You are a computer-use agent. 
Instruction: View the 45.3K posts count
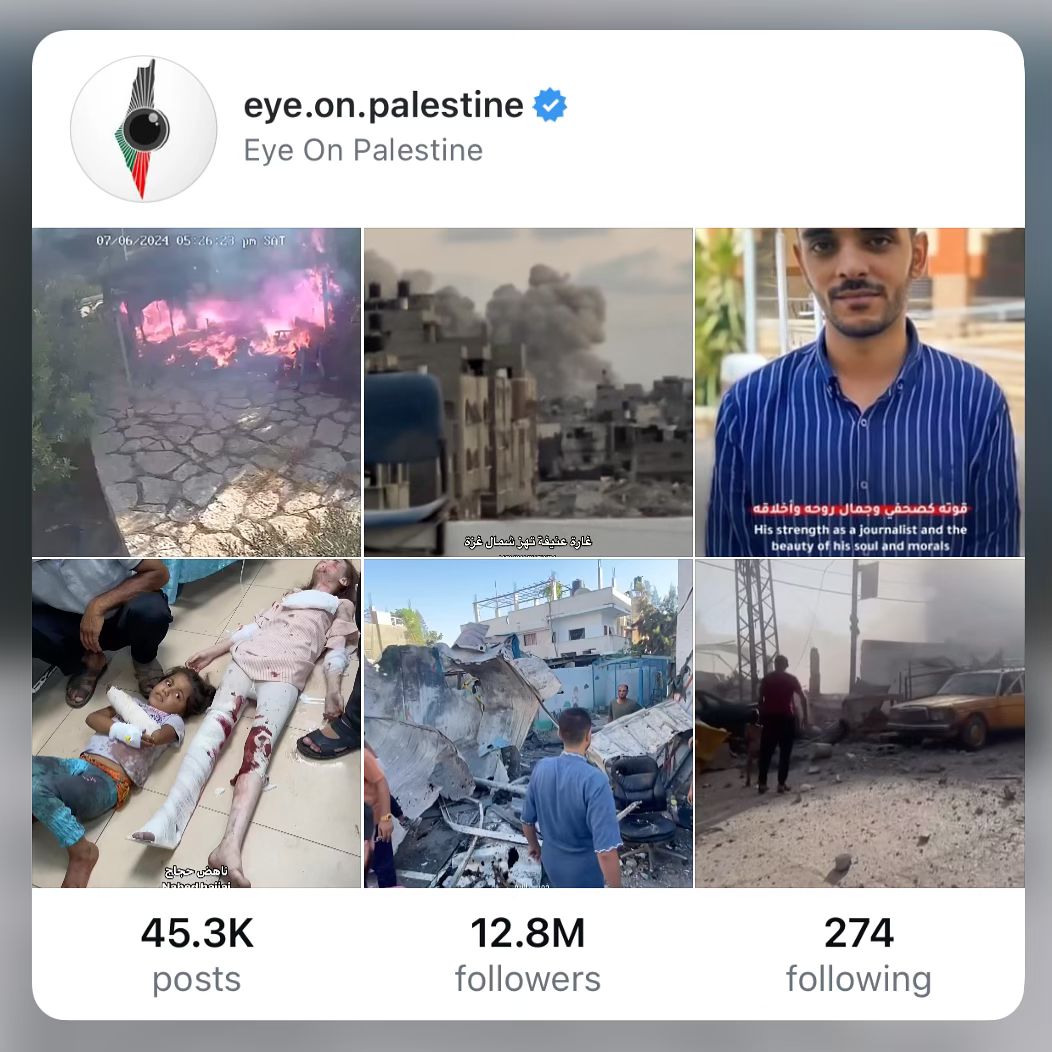tap(197, 954)
